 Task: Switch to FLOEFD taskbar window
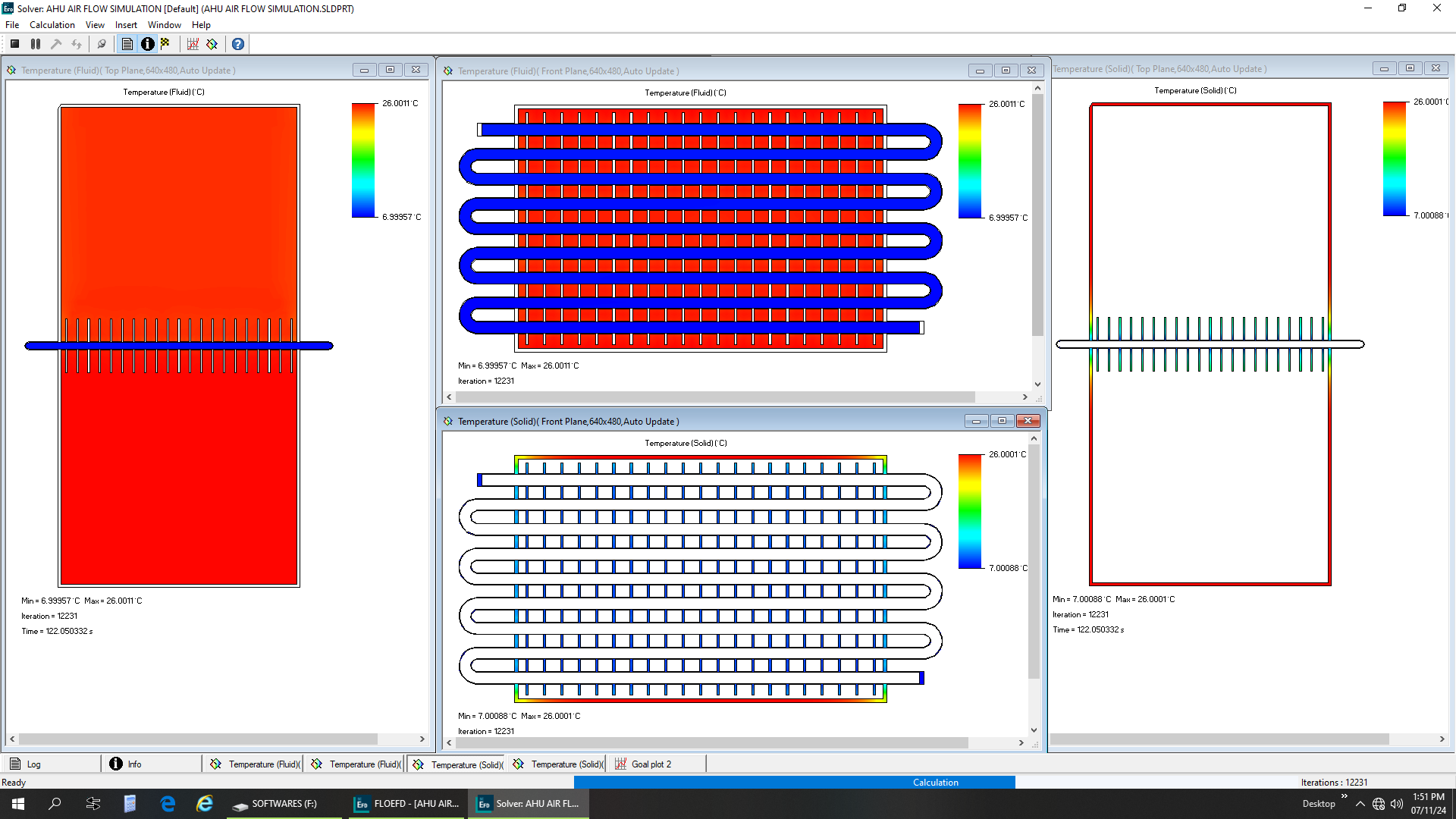click(x=407, y=804)
